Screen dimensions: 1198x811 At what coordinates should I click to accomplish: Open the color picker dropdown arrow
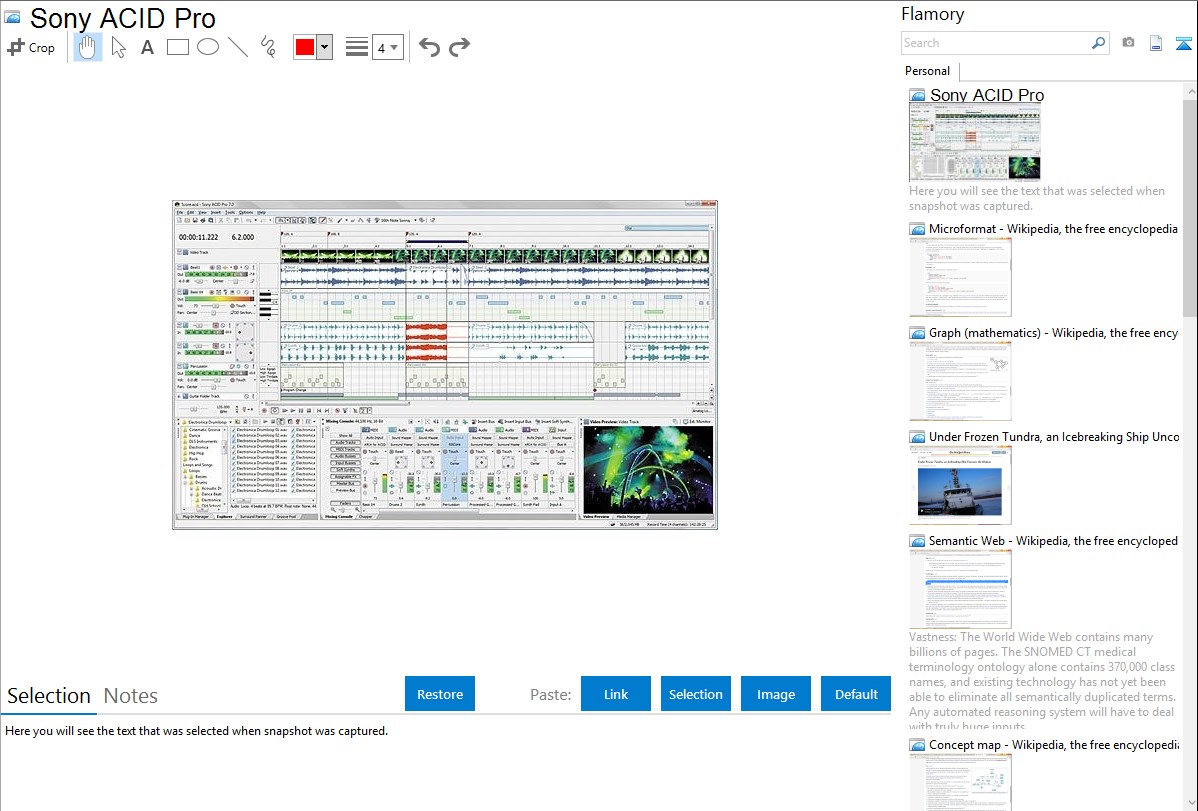click(324, 47)
